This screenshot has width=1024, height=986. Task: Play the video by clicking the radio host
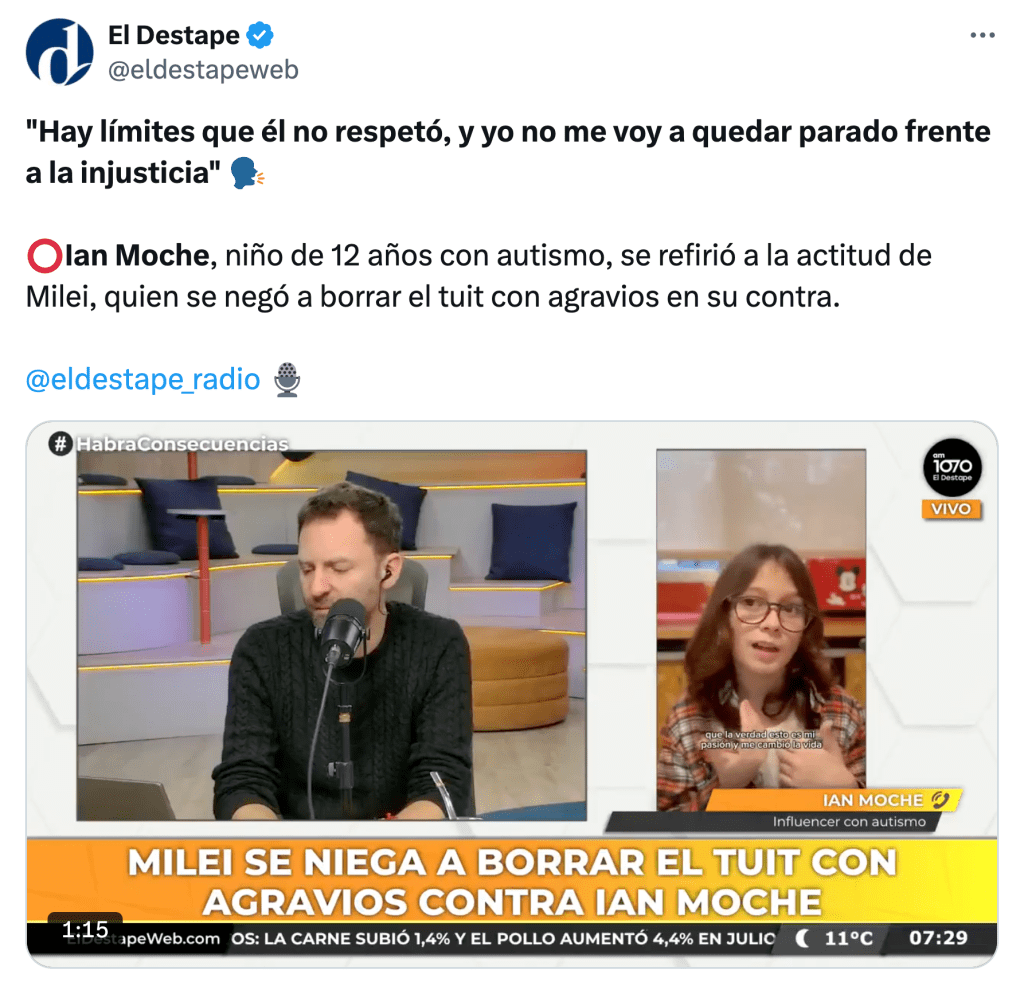pyautogui.click(x=332, y=635)
